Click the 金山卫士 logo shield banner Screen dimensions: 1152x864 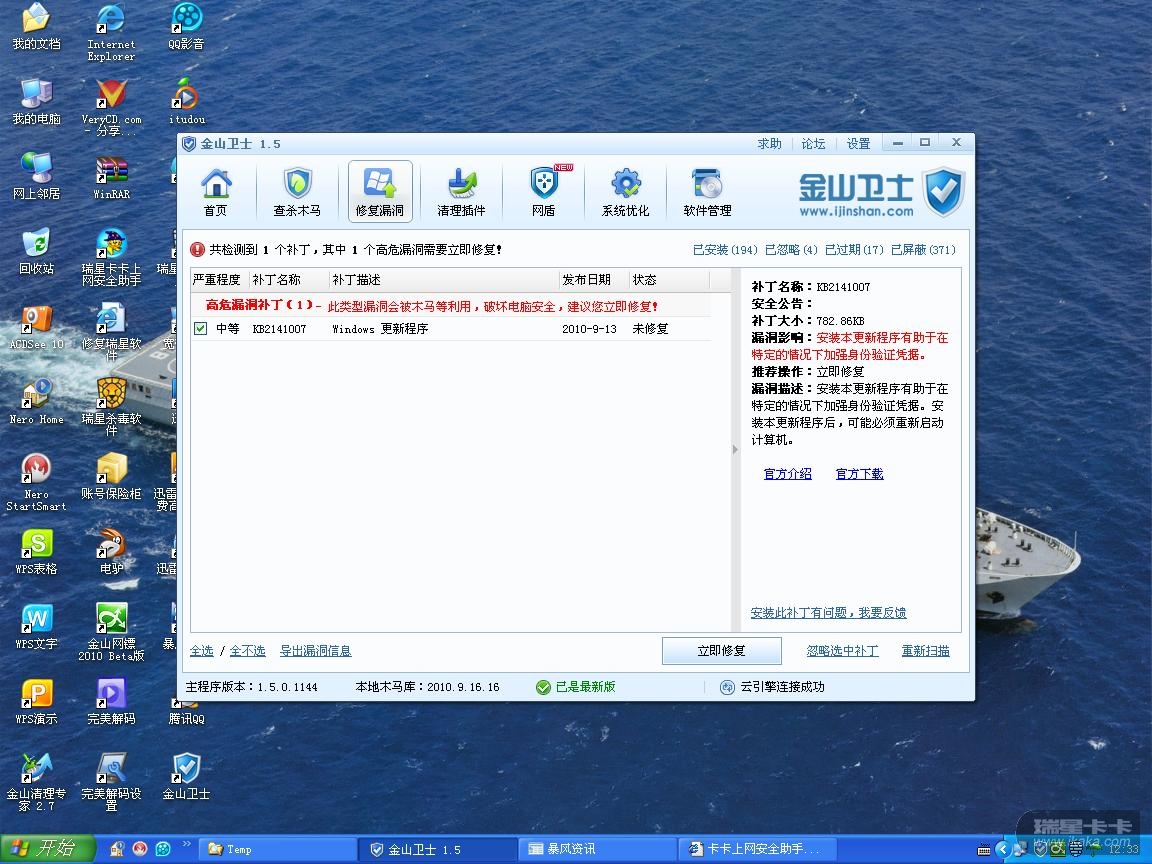click(x=882, y=192)
